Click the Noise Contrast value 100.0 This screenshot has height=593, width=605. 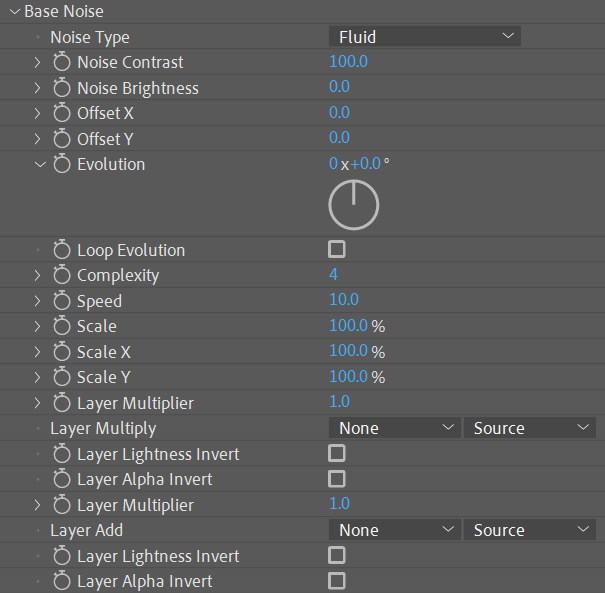point(348,62)
